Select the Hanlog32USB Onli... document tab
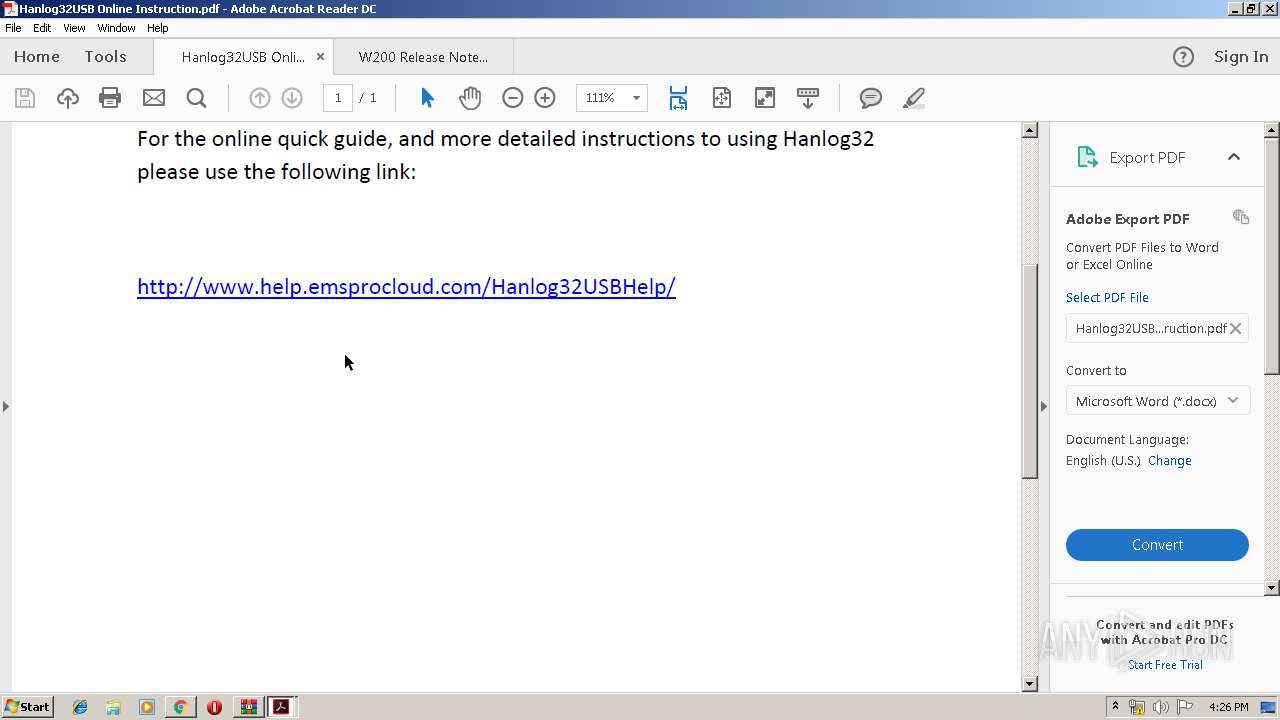This screenshot has height=720, width=1280. [243, 57]
